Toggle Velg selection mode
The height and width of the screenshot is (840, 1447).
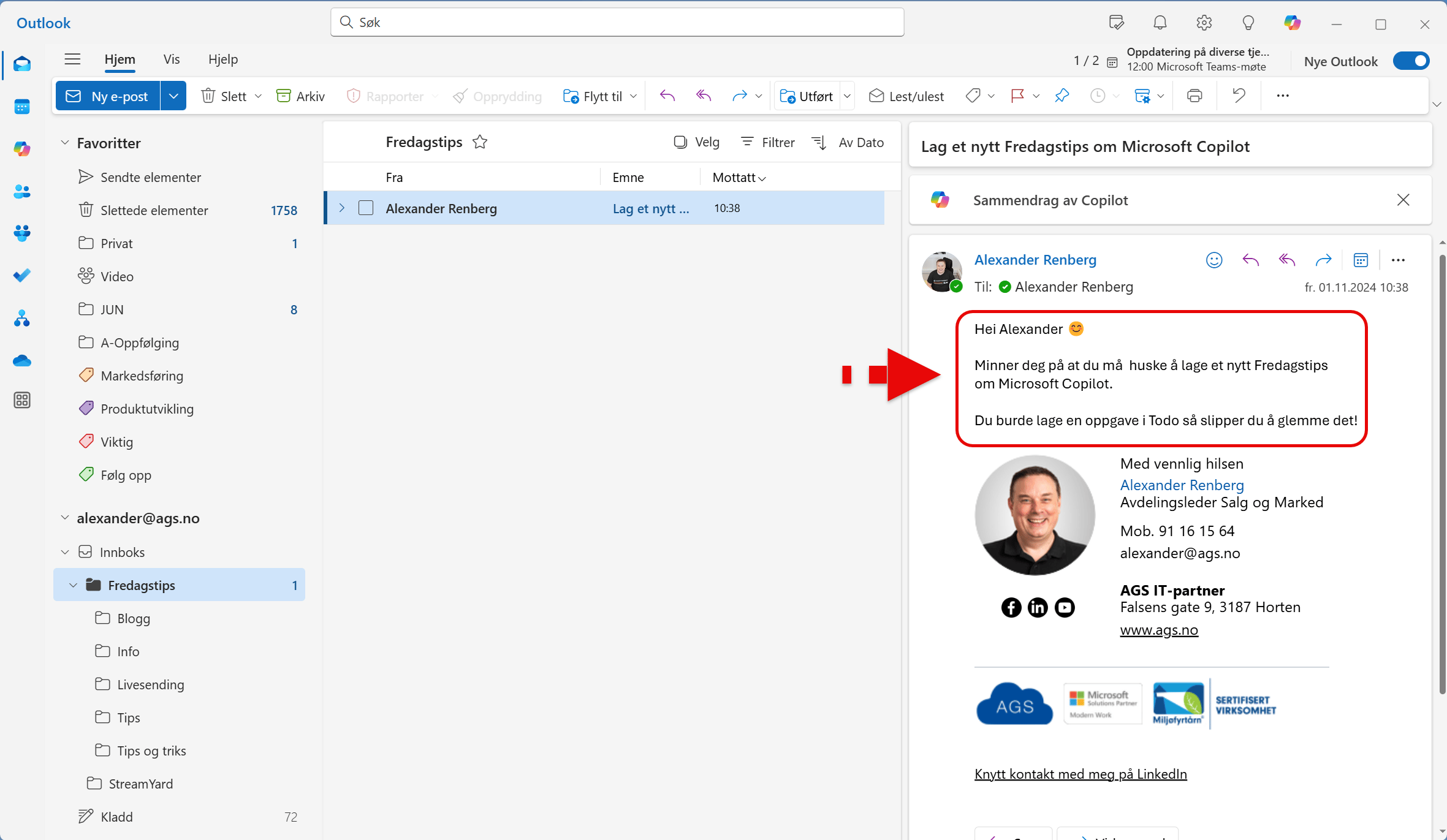point(697,142)
